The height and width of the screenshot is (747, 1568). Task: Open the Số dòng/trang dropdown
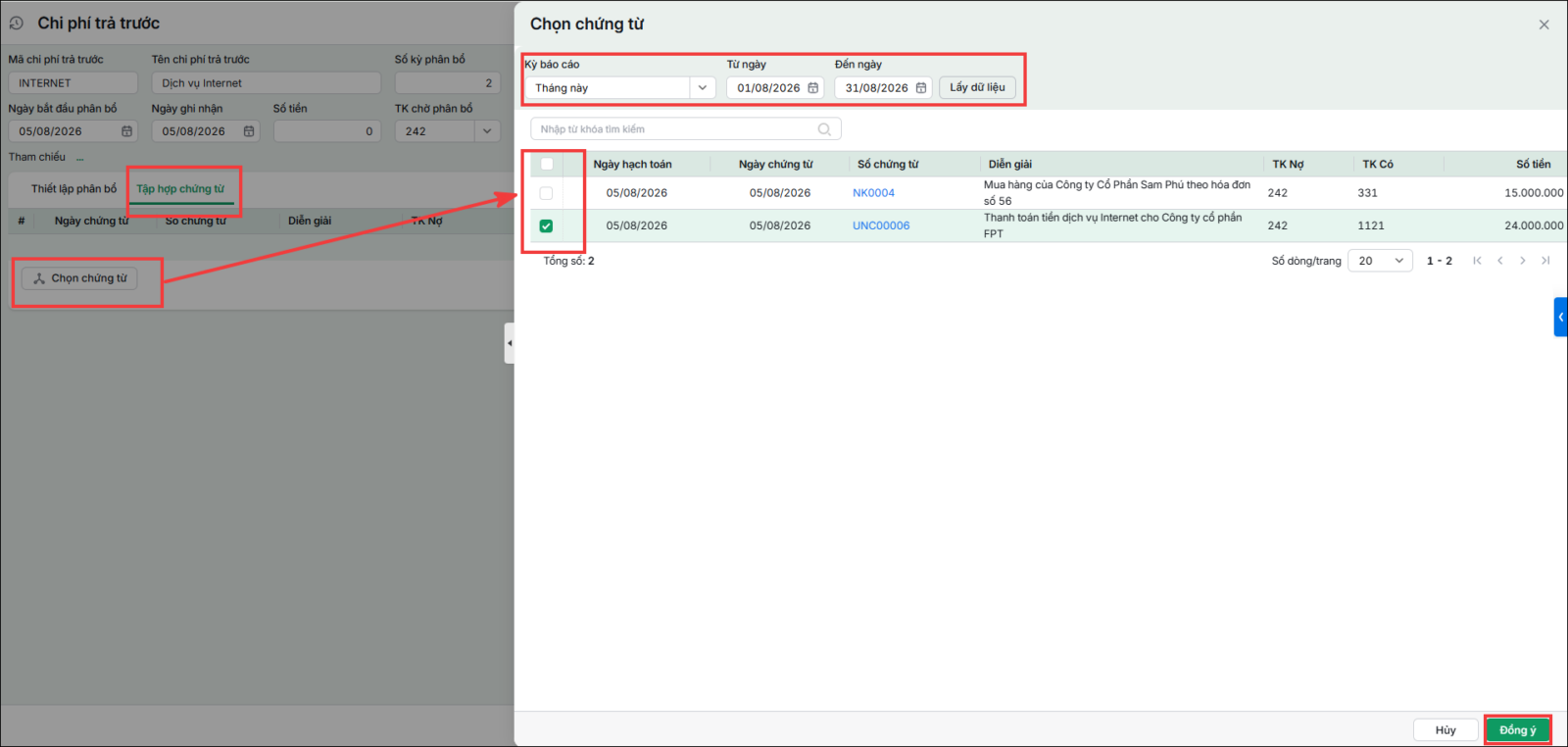click(1381, 261)
